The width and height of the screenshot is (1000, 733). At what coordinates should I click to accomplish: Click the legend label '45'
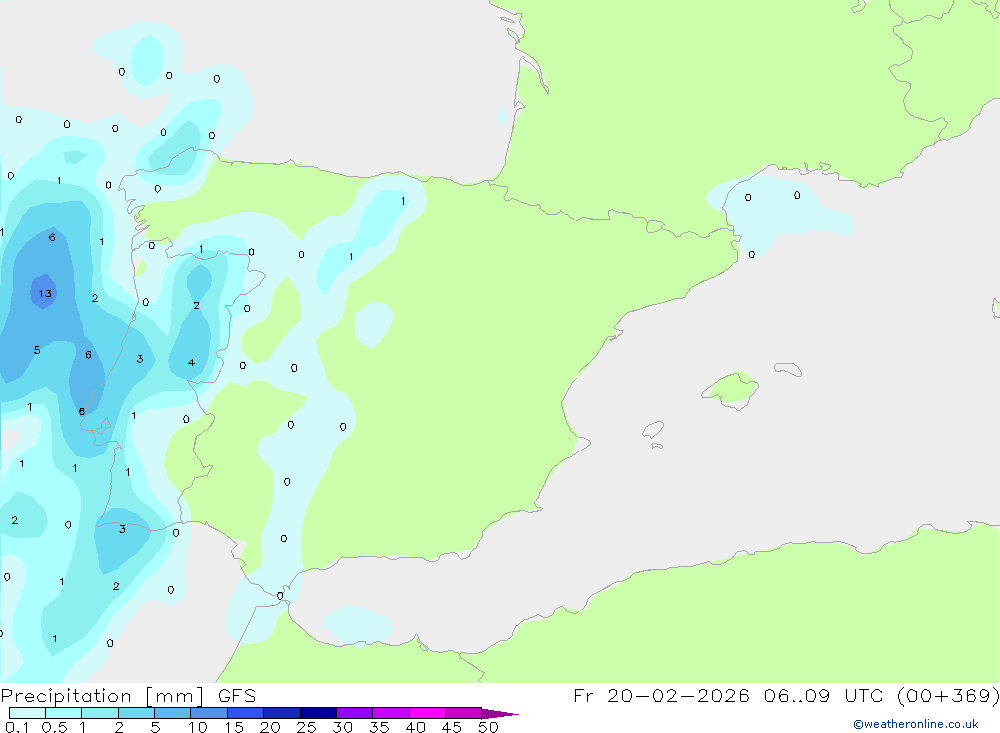[452, 727]
